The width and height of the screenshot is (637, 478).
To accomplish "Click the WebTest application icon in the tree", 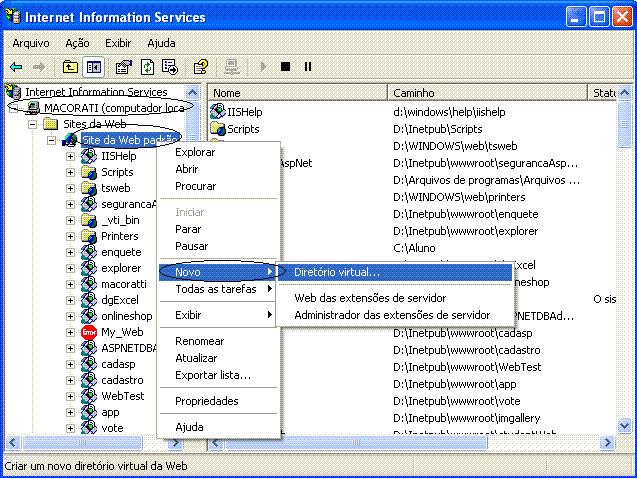I will pyautogui.click(x=89, y=396).
